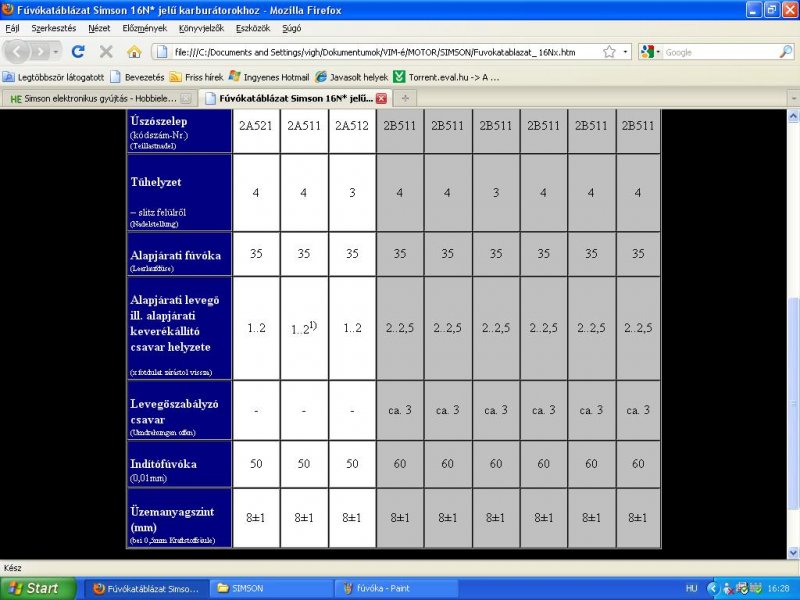Viewport: 800px width, 600px height.
Task: Click the Firefox icon in title bar
Action: 8,9
